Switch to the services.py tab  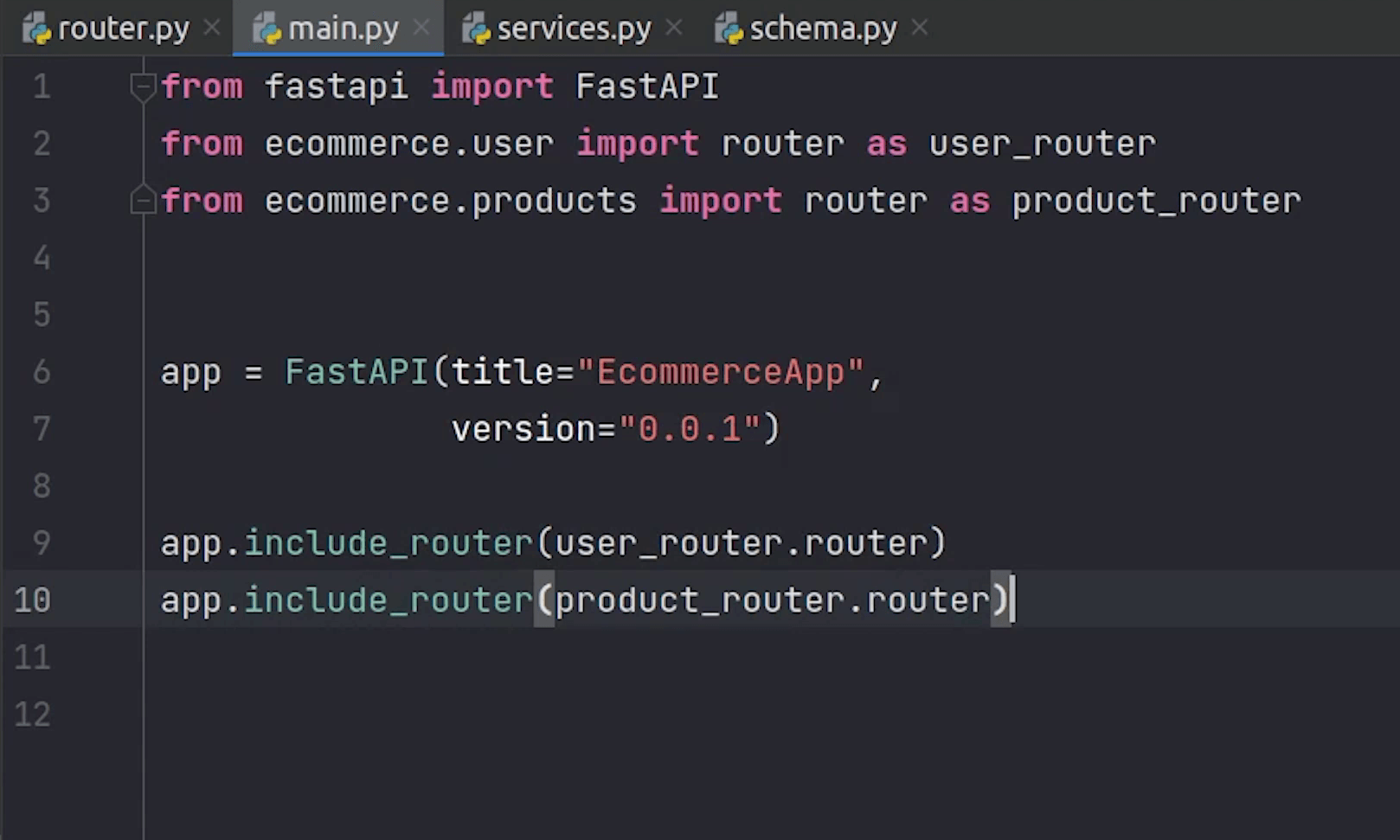(574, 29)
